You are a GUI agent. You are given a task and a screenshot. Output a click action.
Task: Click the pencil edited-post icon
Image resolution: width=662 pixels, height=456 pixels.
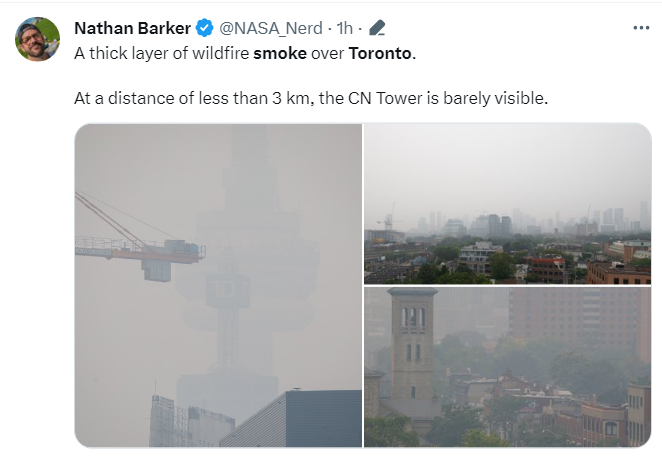pos(377,28)
